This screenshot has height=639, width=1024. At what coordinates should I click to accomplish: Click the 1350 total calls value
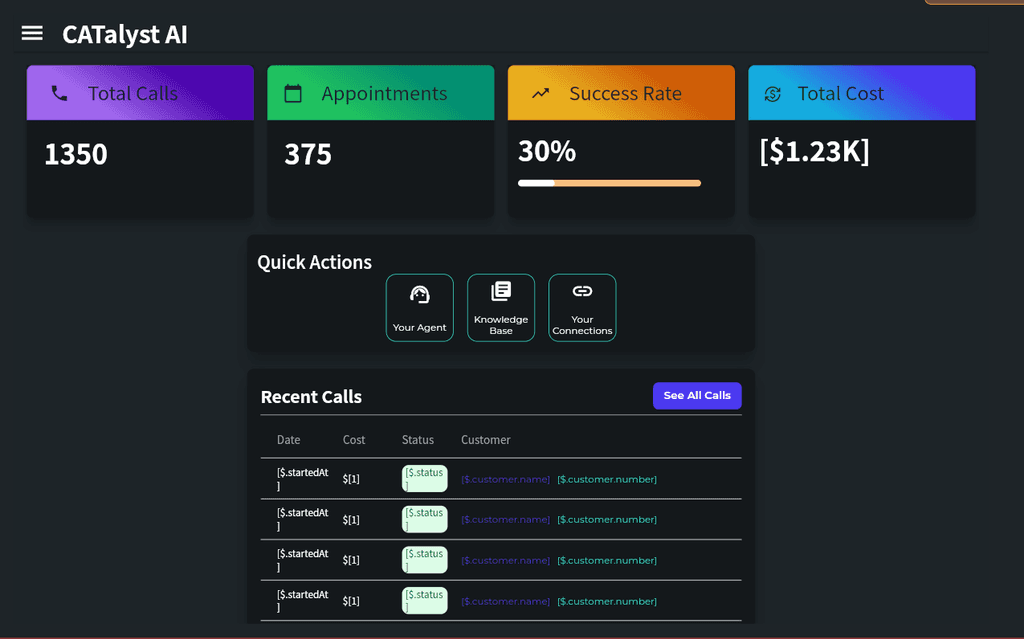pos(76,154)
